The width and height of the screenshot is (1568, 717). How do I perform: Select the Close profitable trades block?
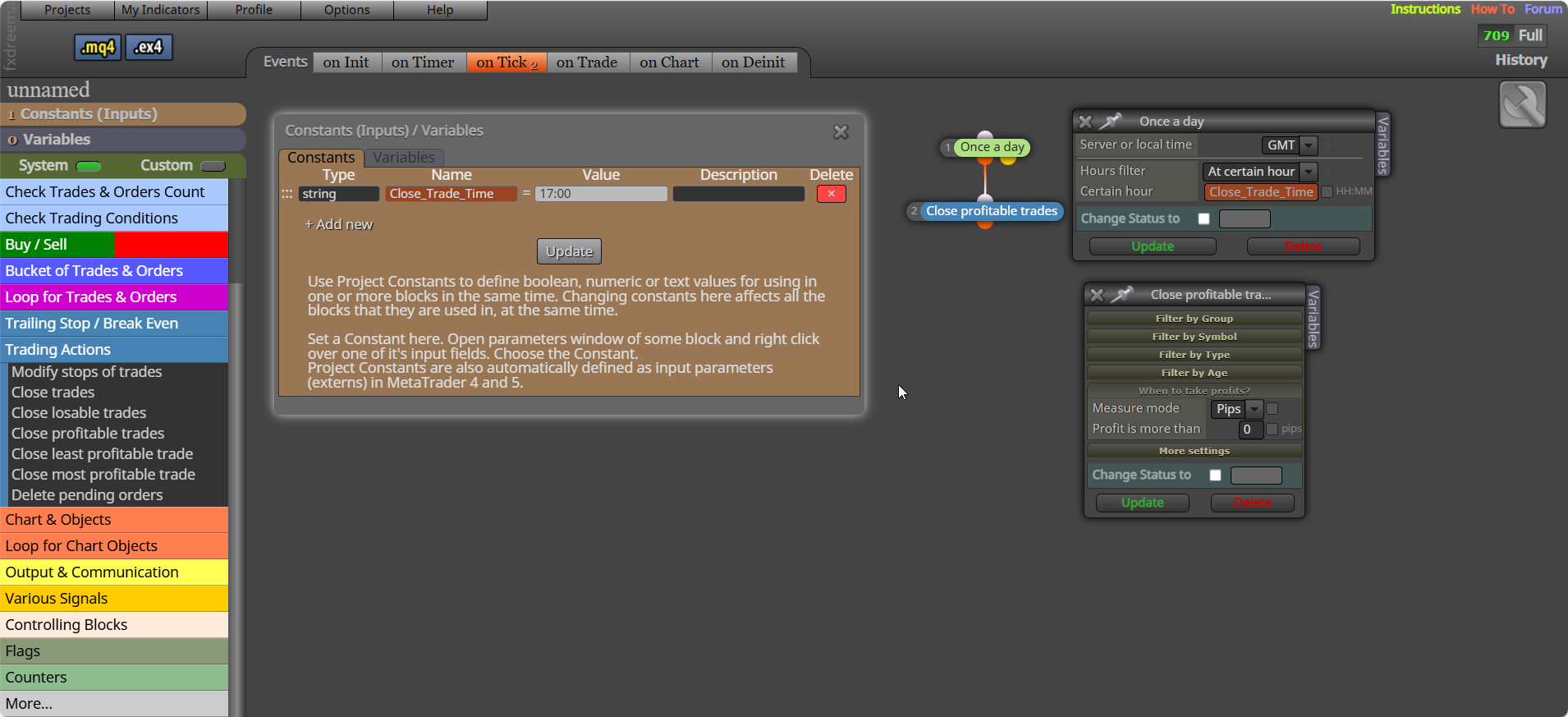tap(991, 211)
